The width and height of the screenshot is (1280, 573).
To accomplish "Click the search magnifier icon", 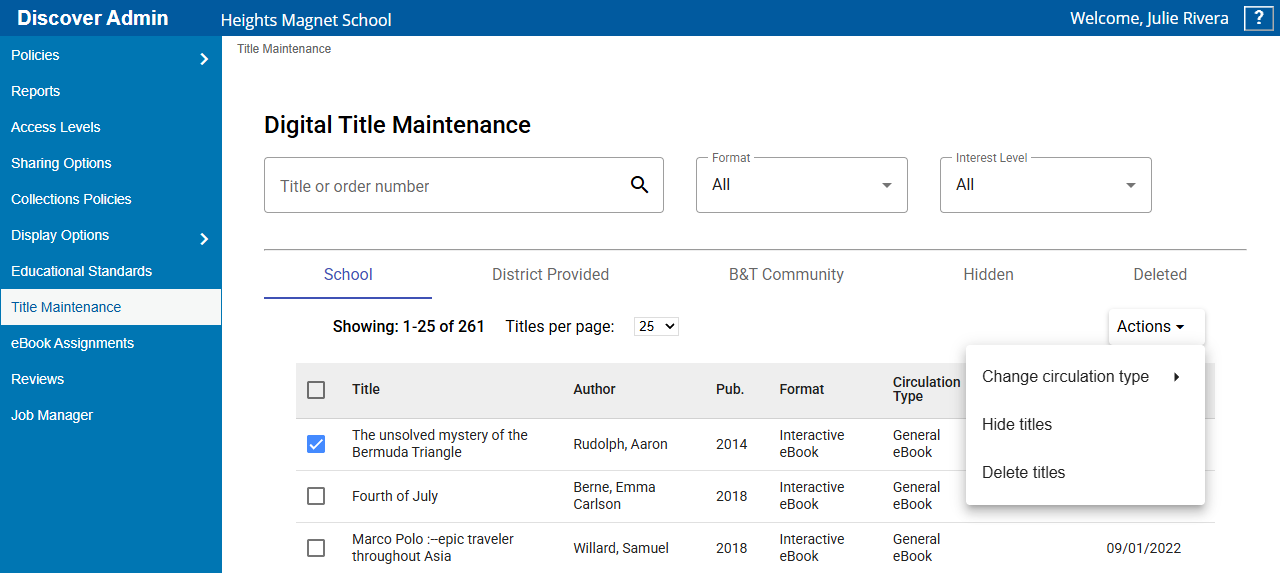I will (x=640, y=185).
